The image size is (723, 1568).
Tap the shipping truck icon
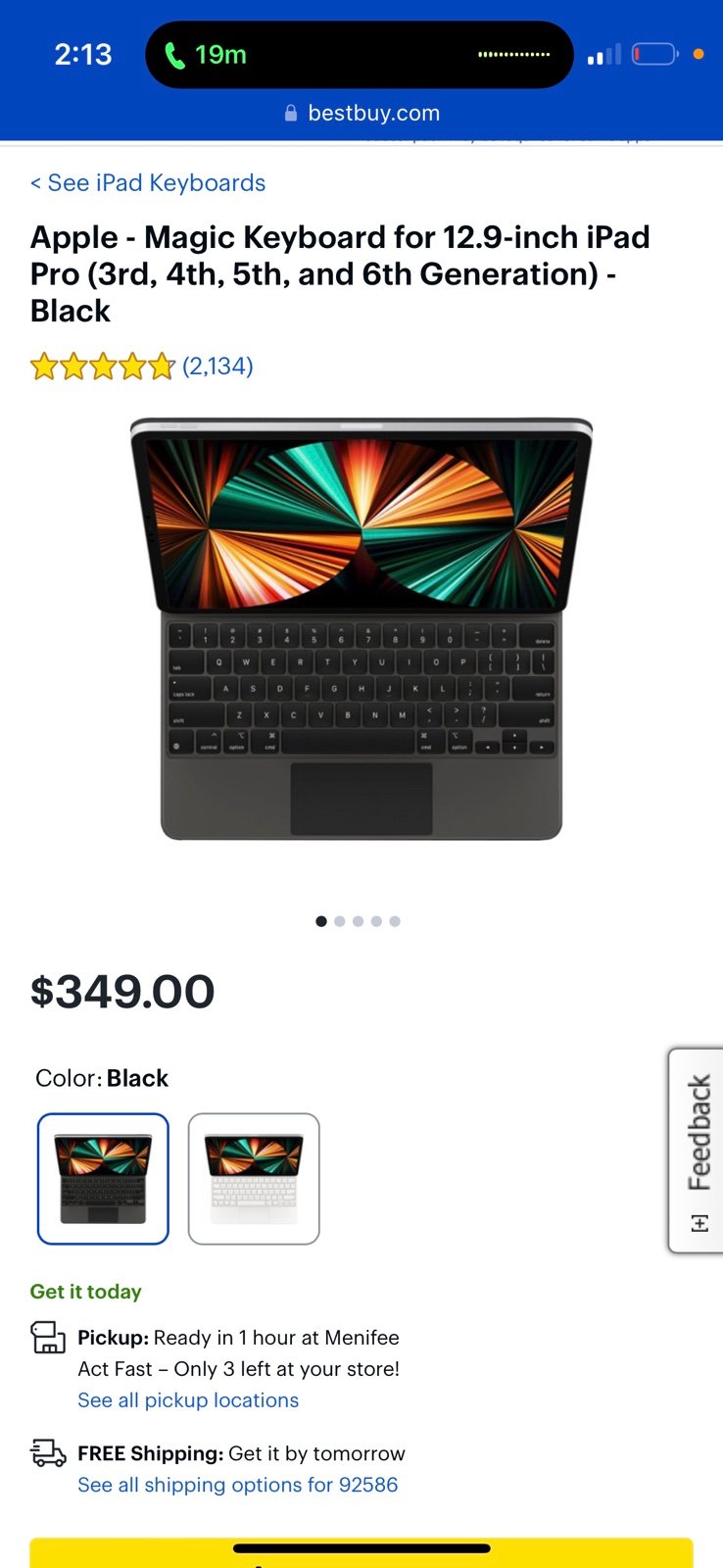[x=48, y=1452]
